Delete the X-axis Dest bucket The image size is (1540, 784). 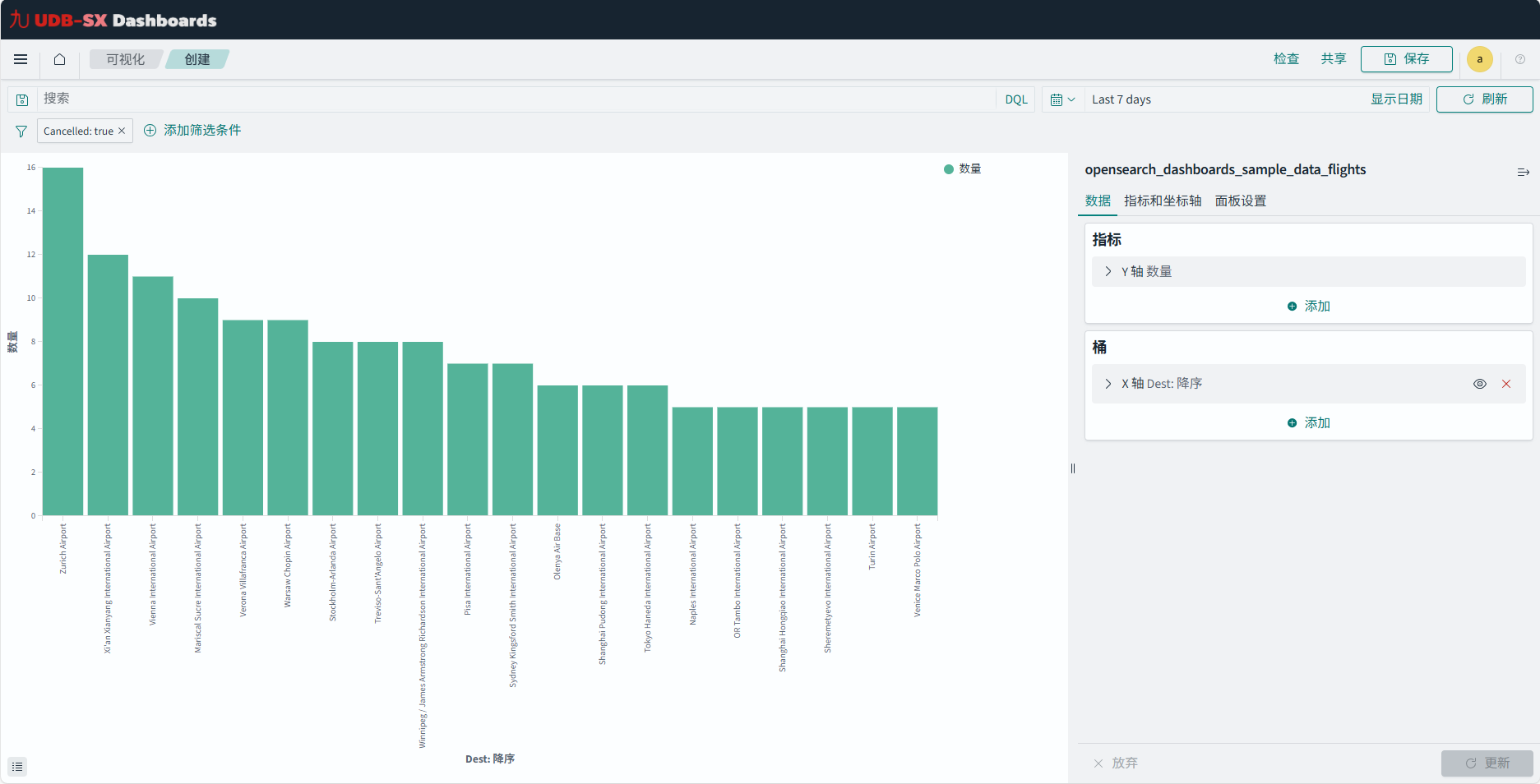tap(1506, 384)
